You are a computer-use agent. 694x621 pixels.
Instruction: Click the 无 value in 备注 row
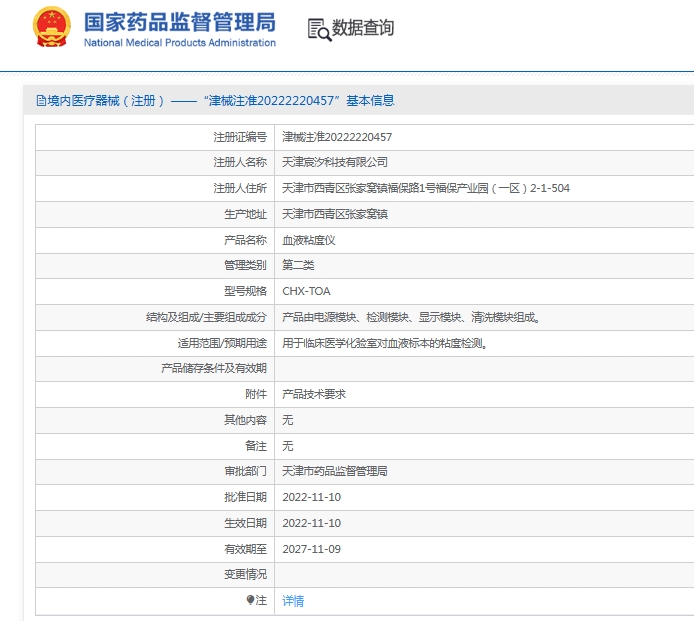288,446
